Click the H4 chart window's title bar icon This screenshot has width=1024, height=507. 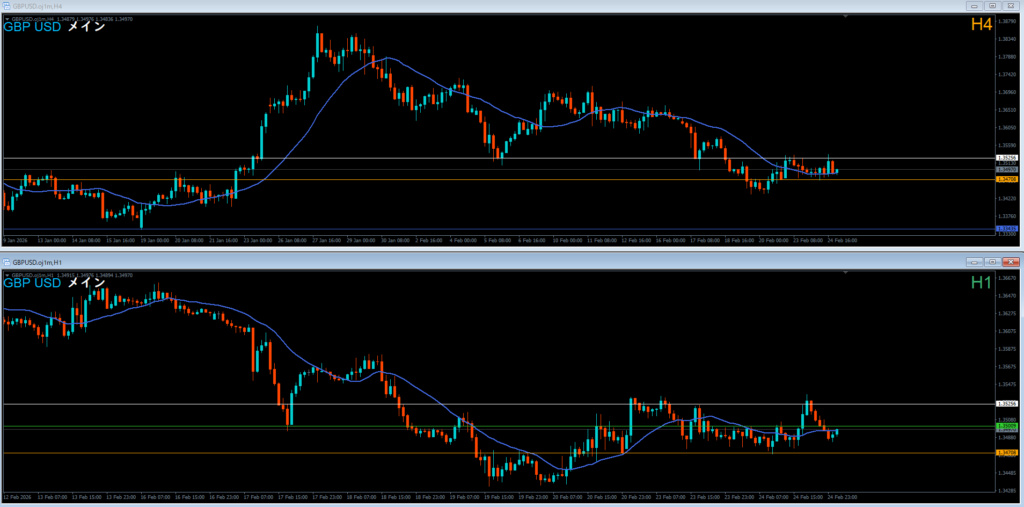tap(7, 5)
